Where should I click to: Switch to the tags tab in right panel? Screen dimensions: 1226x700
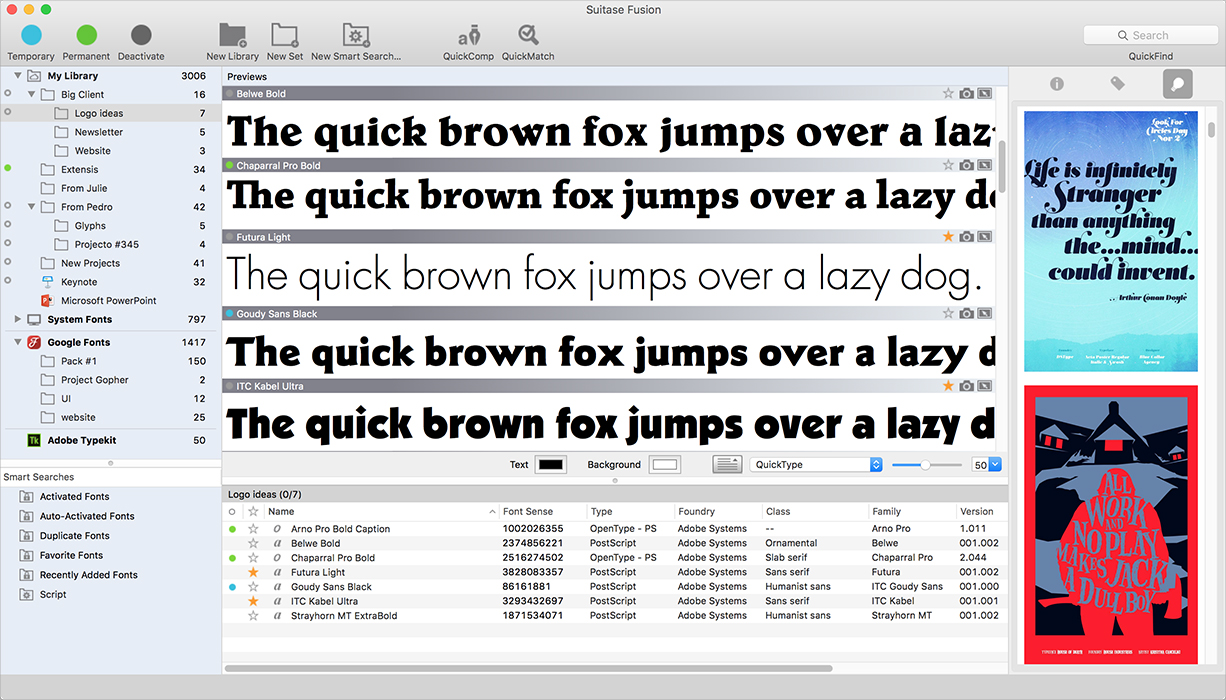pos(1117,84)
